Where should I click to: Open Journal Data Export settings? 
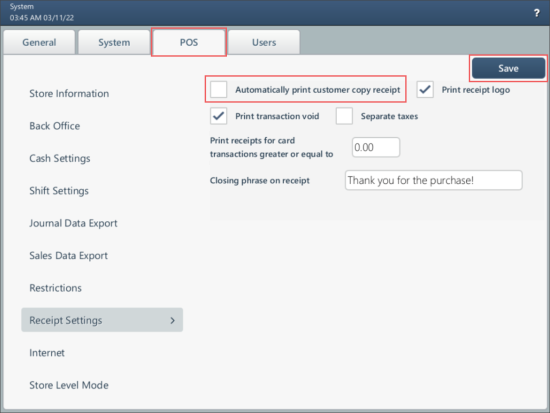click(x=73, y=223)
